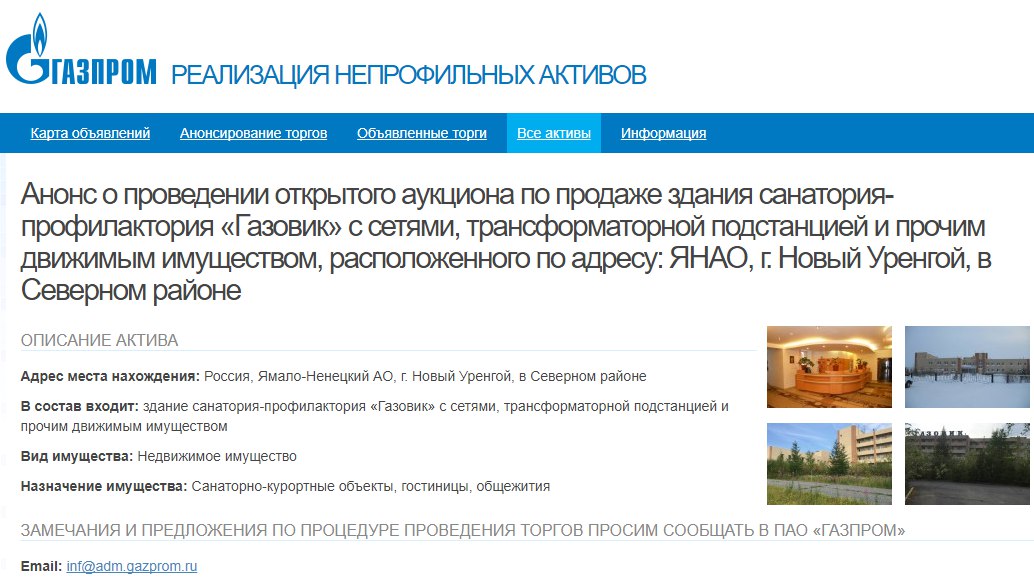Click the Email label

point(42,567)
